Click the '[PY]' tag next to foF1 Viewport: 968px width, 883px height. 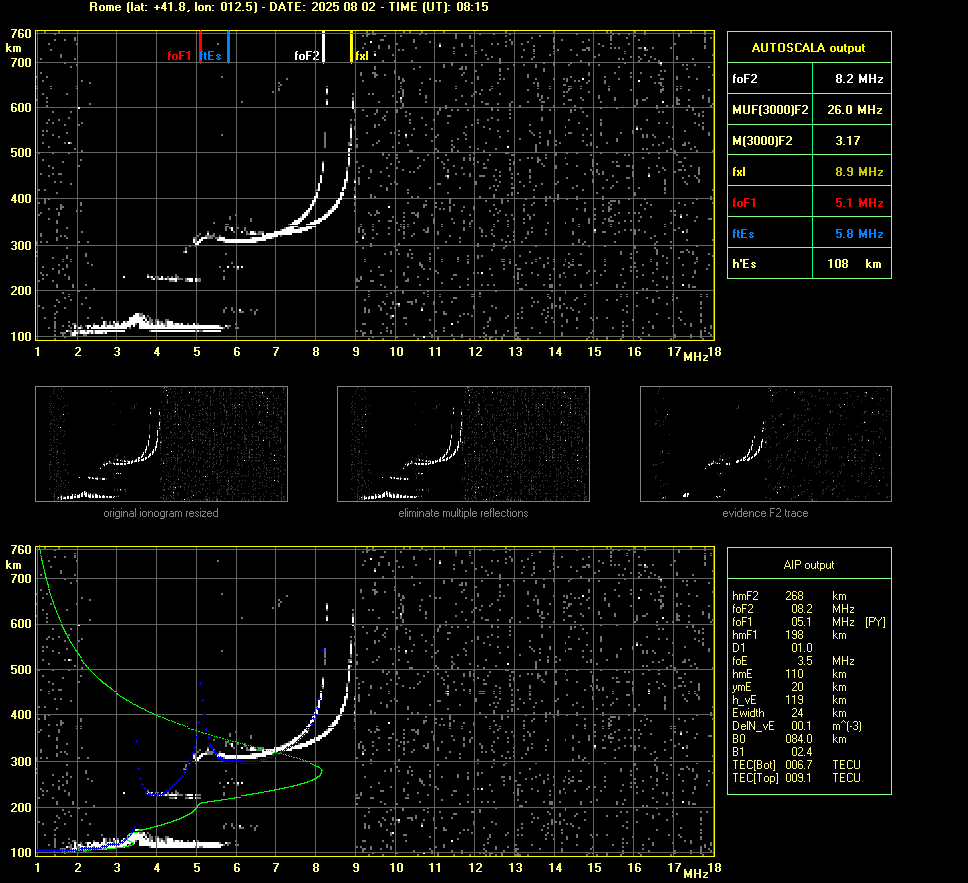[875, 622]
